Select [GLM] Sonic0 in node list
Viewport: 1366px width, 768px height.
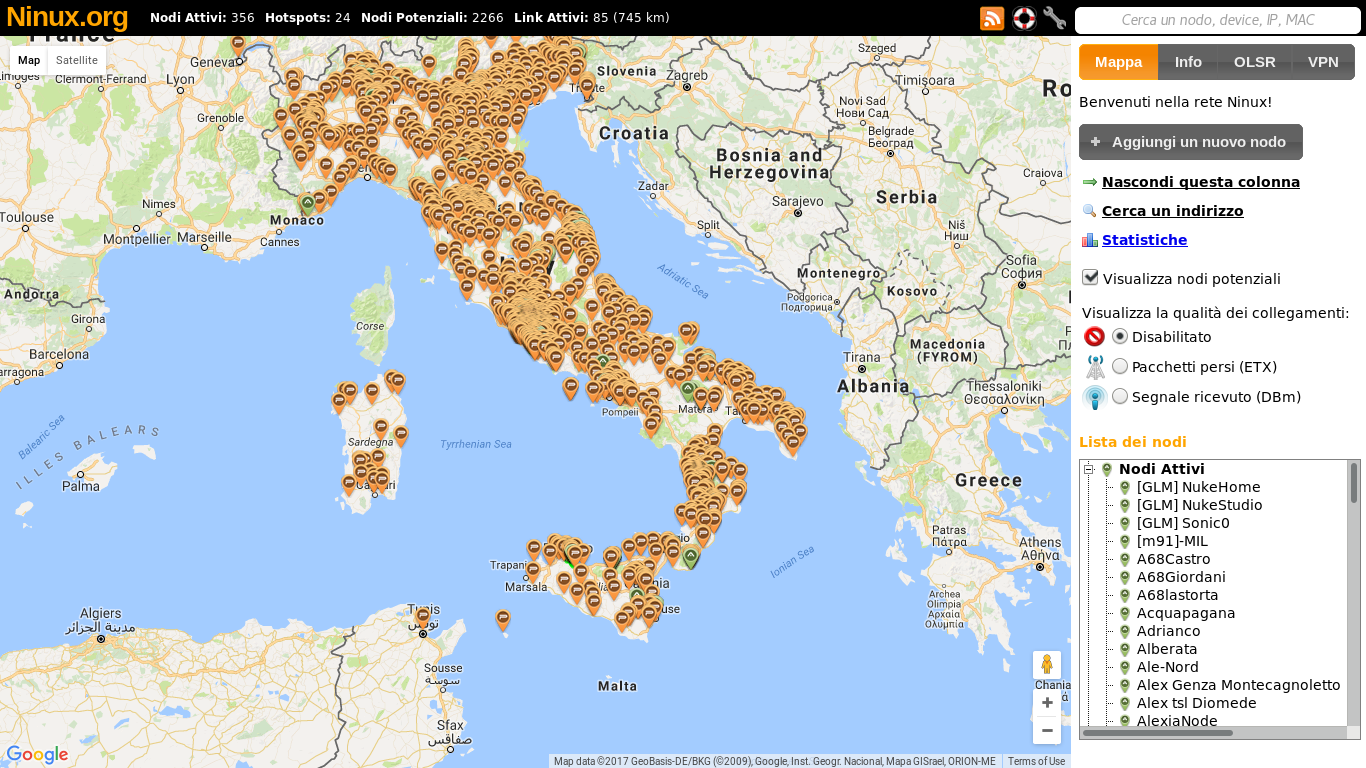[1183, 523]
